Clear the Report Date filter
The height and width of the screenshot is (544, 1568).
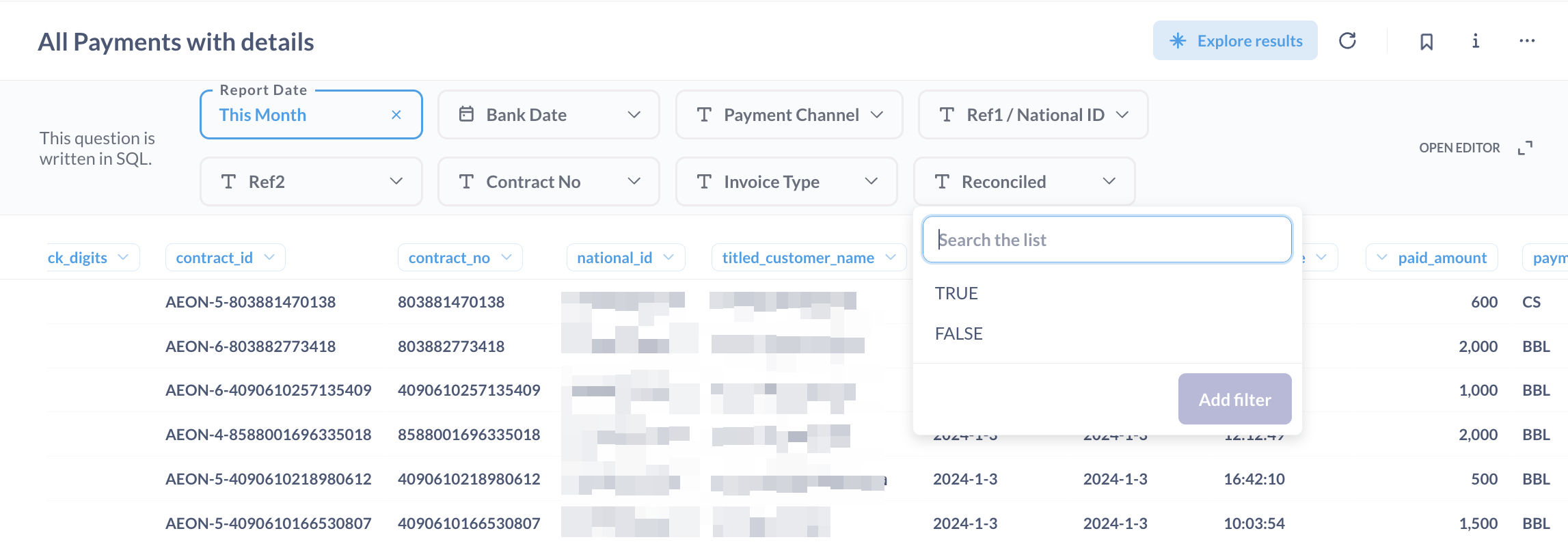[396, 115]
